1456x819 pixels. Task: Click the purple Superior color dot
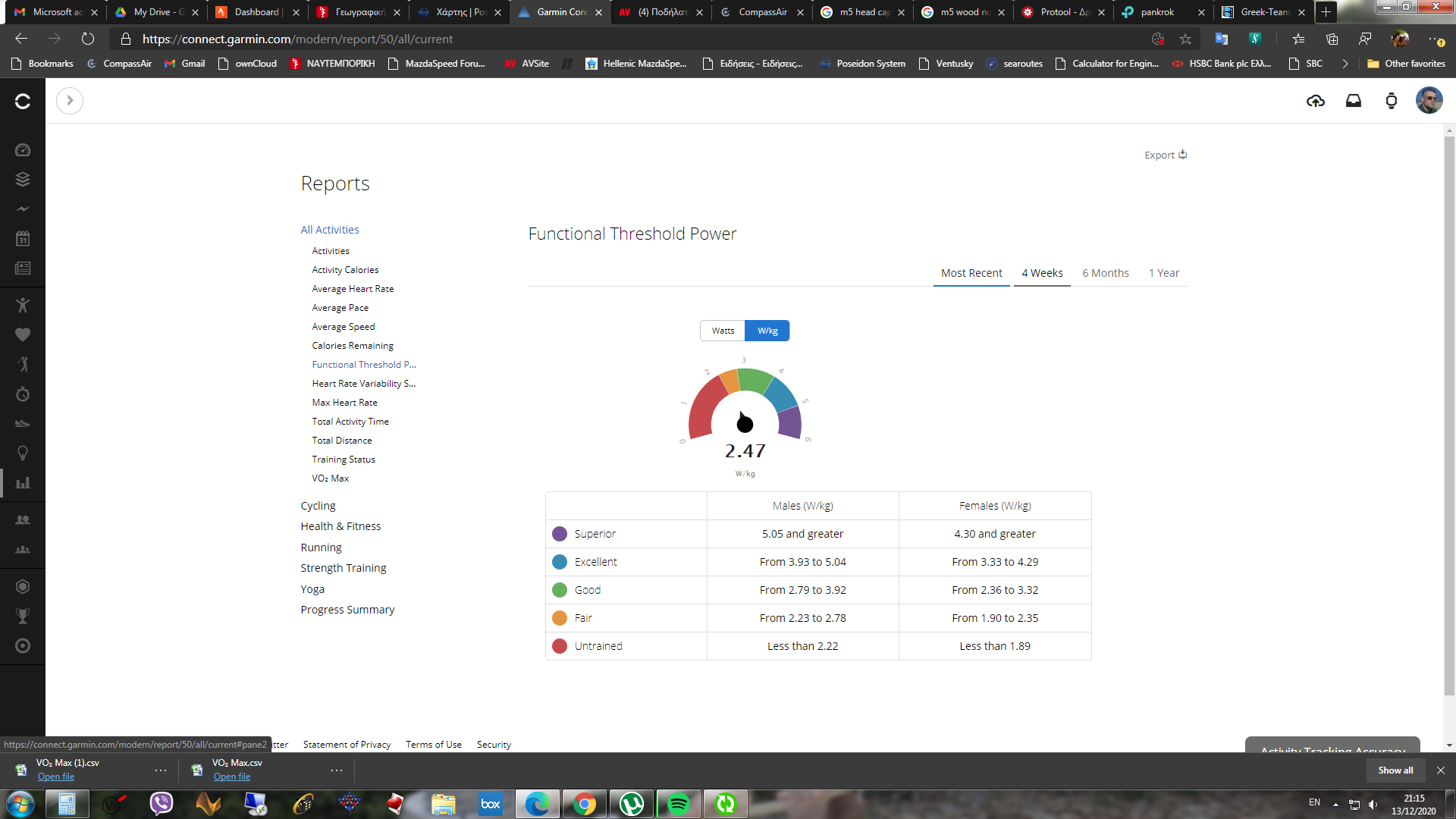[560, 534]
